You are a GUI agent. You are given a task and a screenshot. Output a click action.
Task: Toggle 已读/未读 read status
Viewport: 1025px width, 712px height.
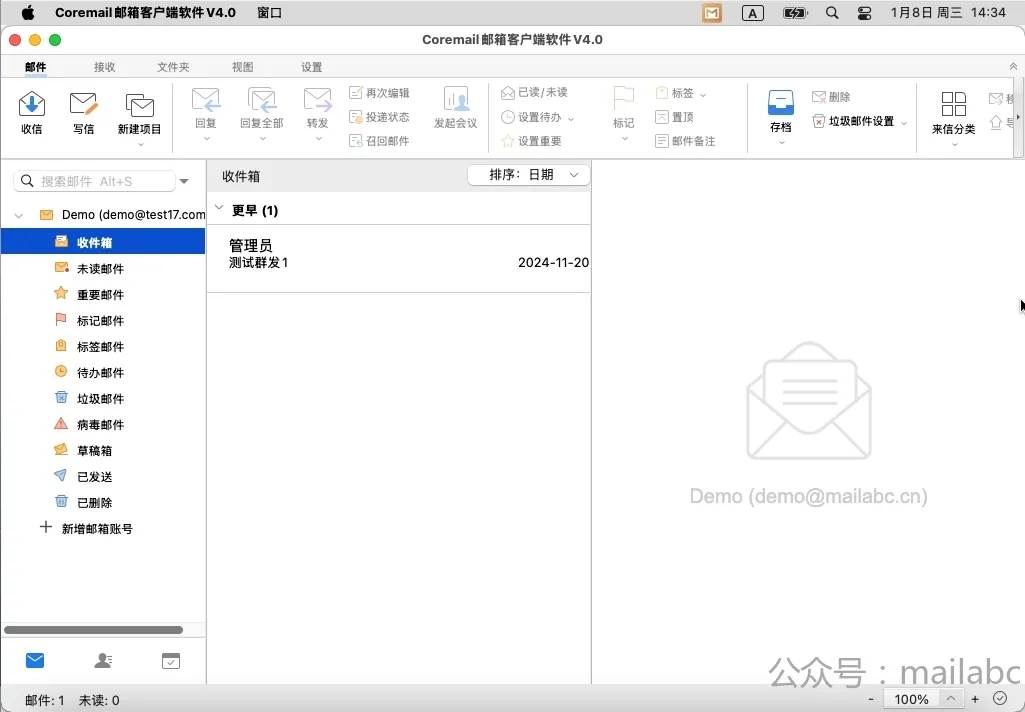tap(534, 93)
